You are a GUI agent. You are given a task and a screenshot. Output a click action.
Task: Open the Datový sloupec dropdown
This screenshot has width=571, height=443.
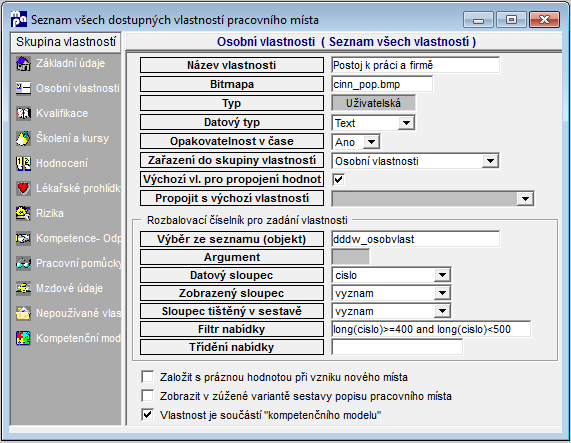(442, 275)
